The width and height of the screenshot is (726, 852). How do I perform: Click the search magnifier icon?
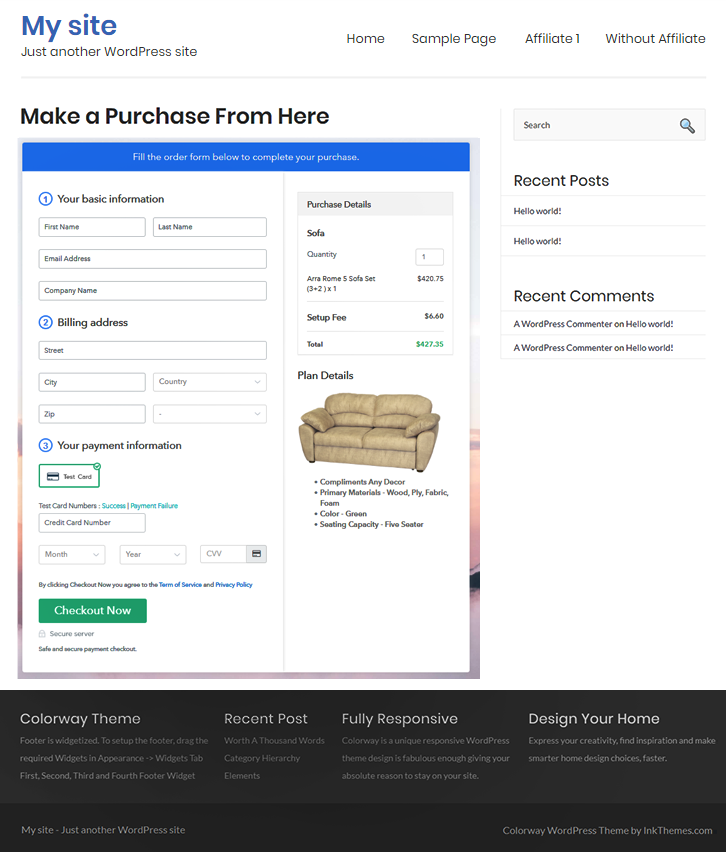(686, 125)
